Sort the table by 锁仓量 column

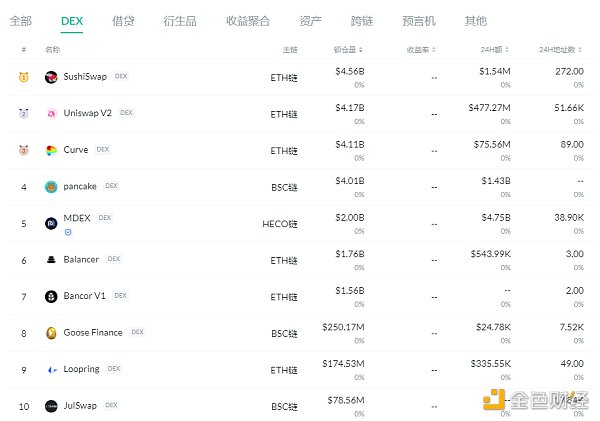[349, 49]
